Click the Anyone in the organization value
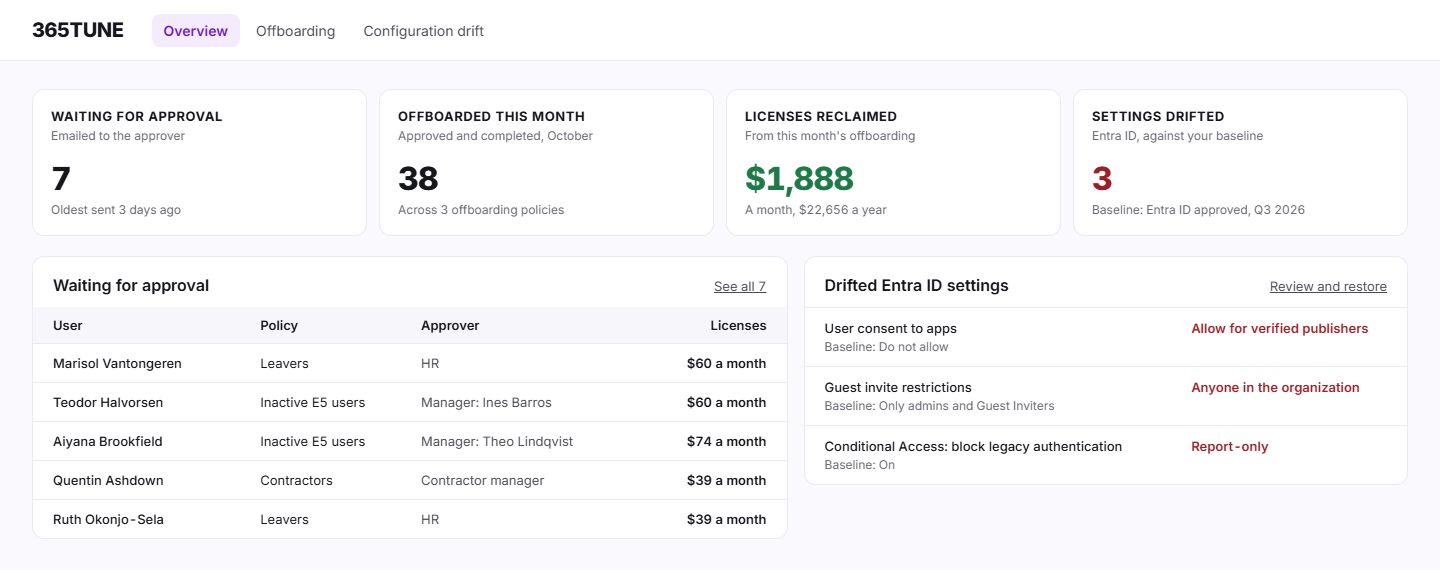Screen dimensions: 1440x570 1275,388
